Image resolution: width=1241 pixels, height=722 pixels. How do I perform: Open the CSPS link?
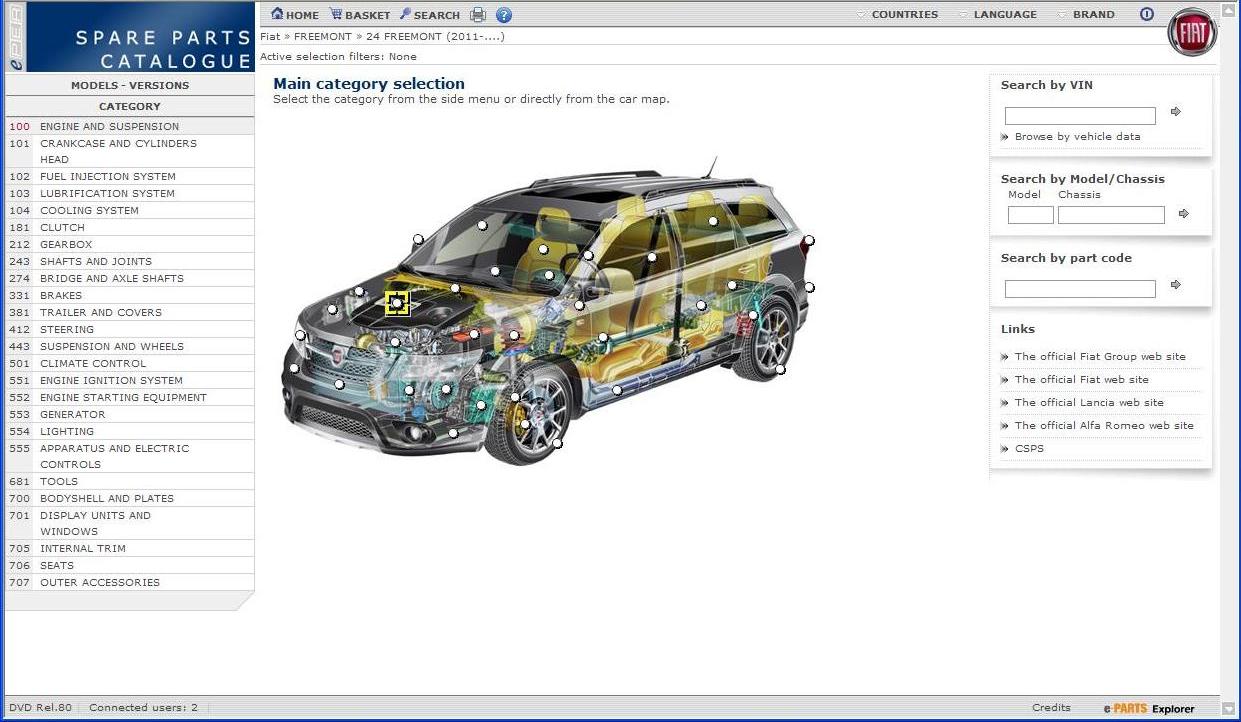coord(1029,449)
